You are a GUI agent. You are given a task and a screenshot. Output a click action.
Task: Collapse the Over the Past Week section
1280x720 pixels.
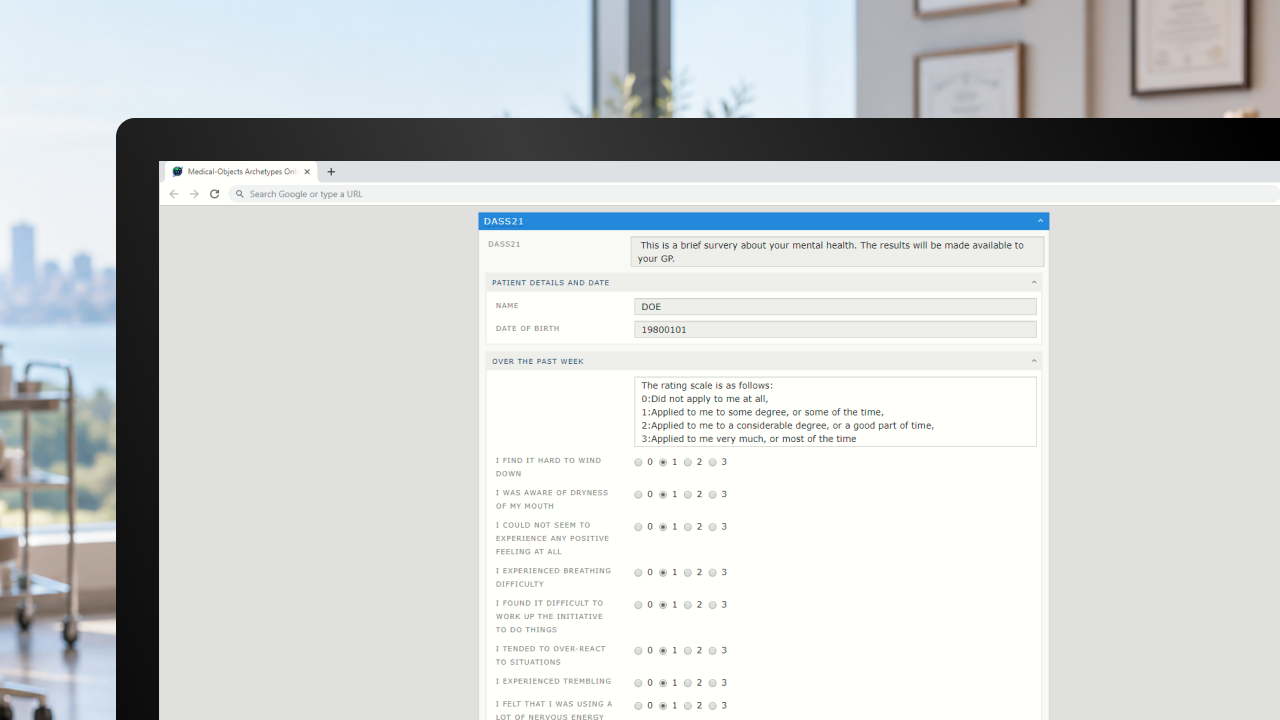(x=1034, y=361)
